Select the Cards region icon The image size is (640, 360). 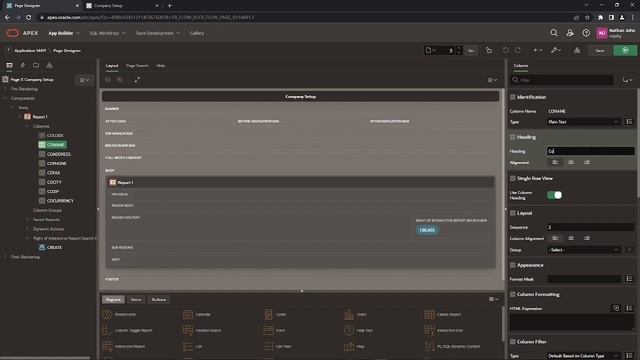(x=268, y=314)
